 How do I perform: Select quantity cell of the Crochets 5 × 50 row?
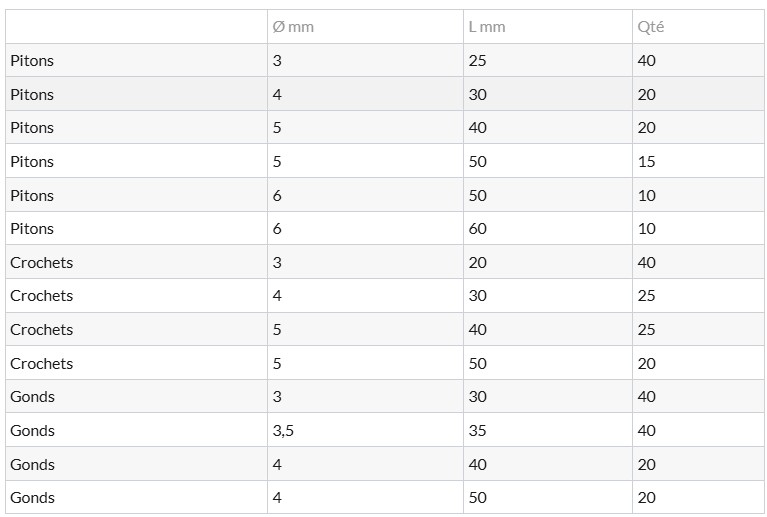(646, 364)
